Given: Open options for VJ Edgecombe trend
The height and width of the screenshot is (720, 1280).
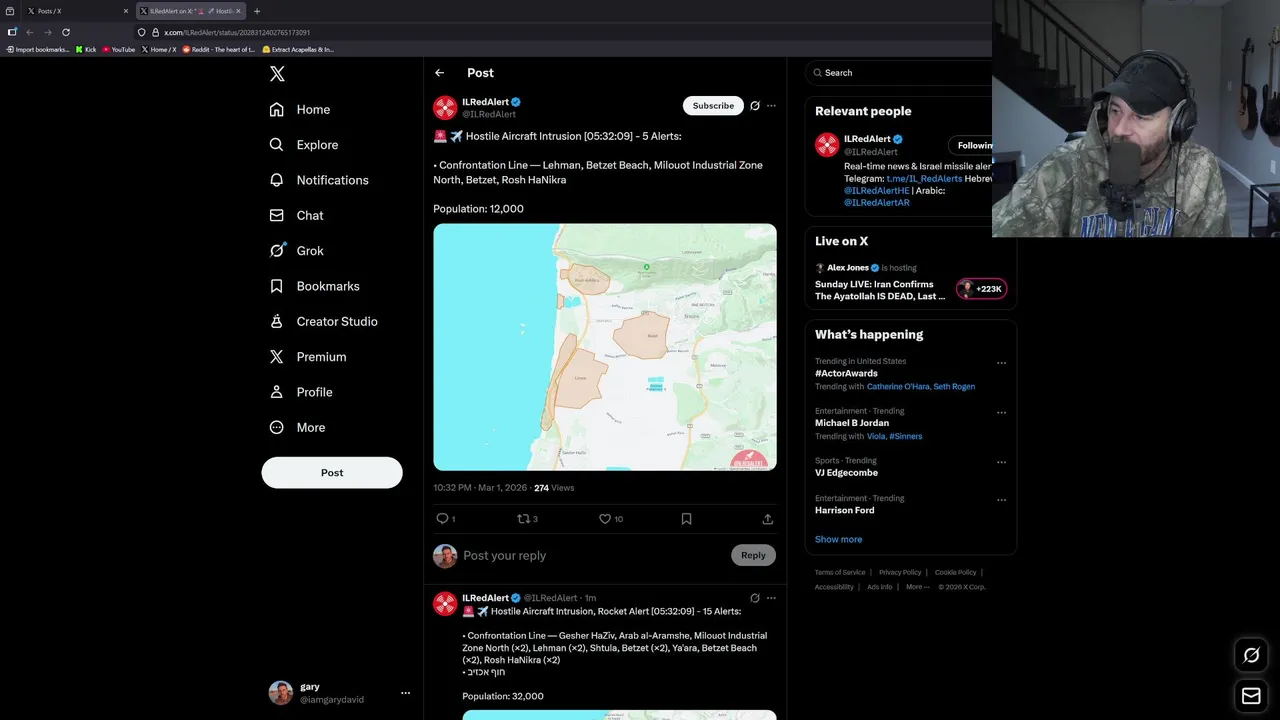Looking at the screenshot, I should 1001,463.
